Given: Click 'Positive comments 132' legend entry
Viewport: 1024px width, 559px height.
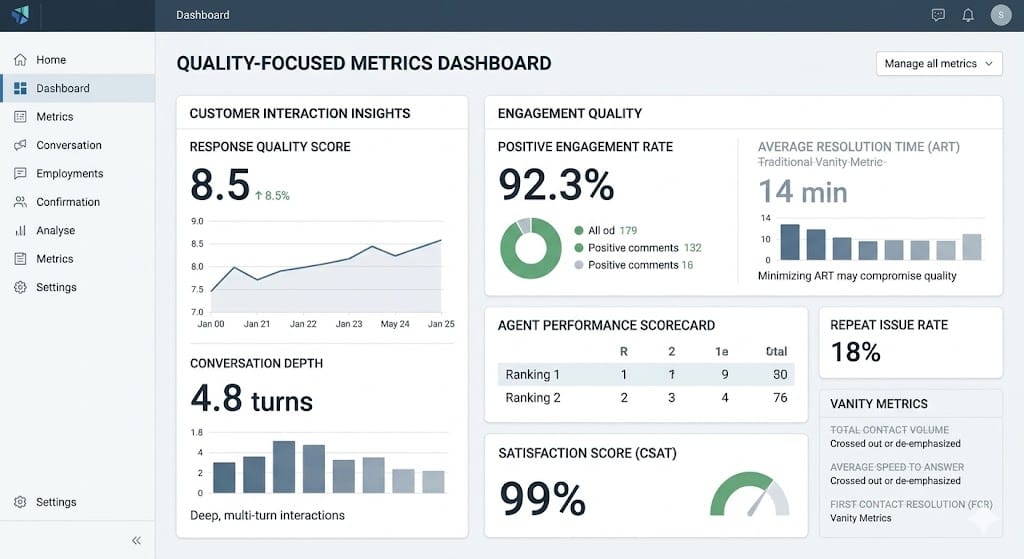Looking at the screenshot, I should (638, 248).
